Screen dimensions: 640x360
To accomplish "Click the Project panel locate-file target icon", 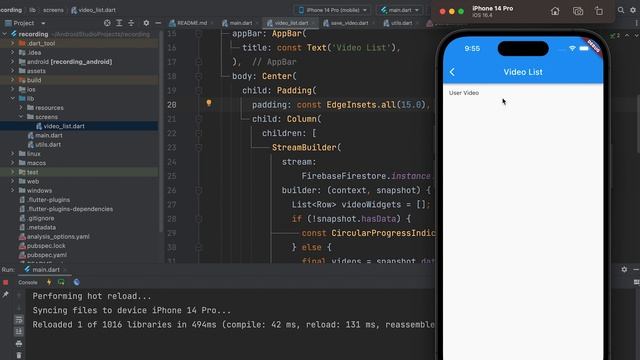I will click(107, 23).
